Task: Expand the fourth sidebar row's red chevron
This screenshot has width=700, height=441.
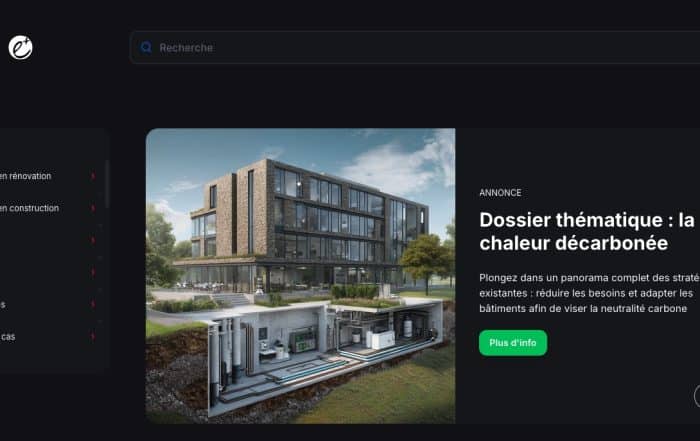Action: [x=93, y=272]
